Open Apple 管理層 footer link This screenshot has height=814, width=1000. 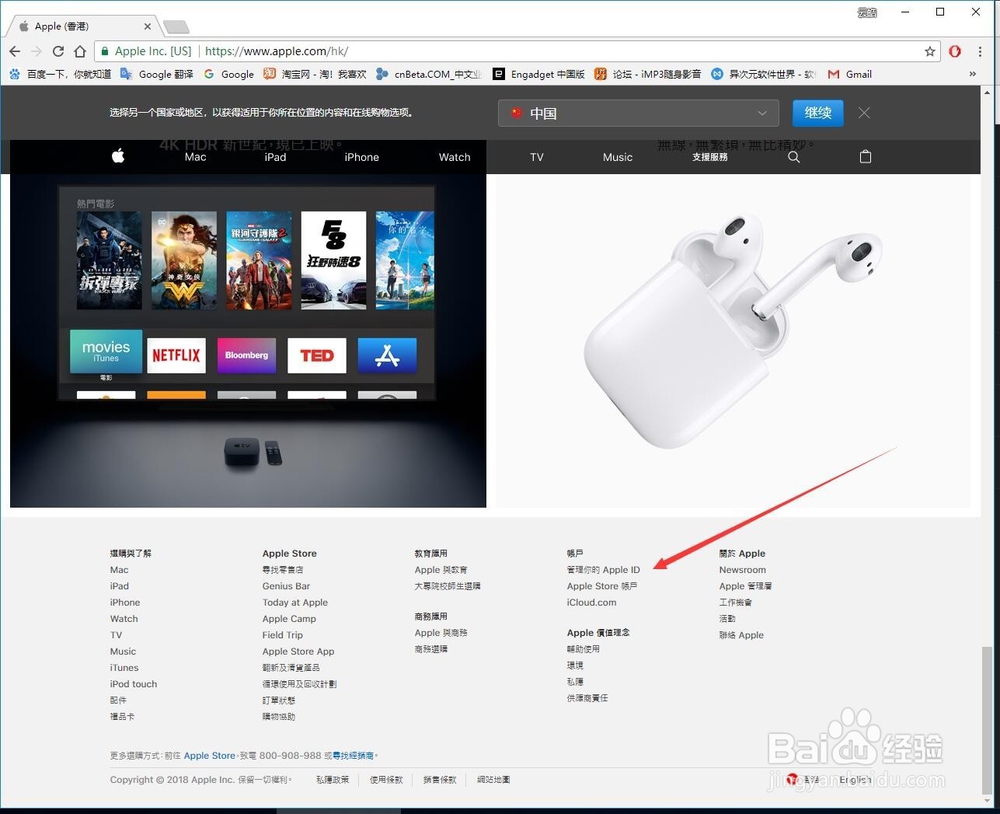pyautogui.click(x=745, y=586)
